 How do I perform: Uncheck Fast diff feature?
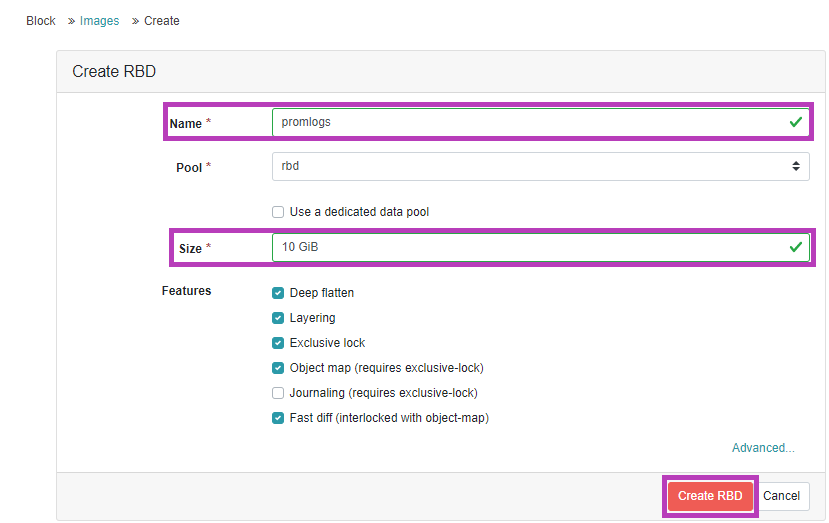(278, 418)
